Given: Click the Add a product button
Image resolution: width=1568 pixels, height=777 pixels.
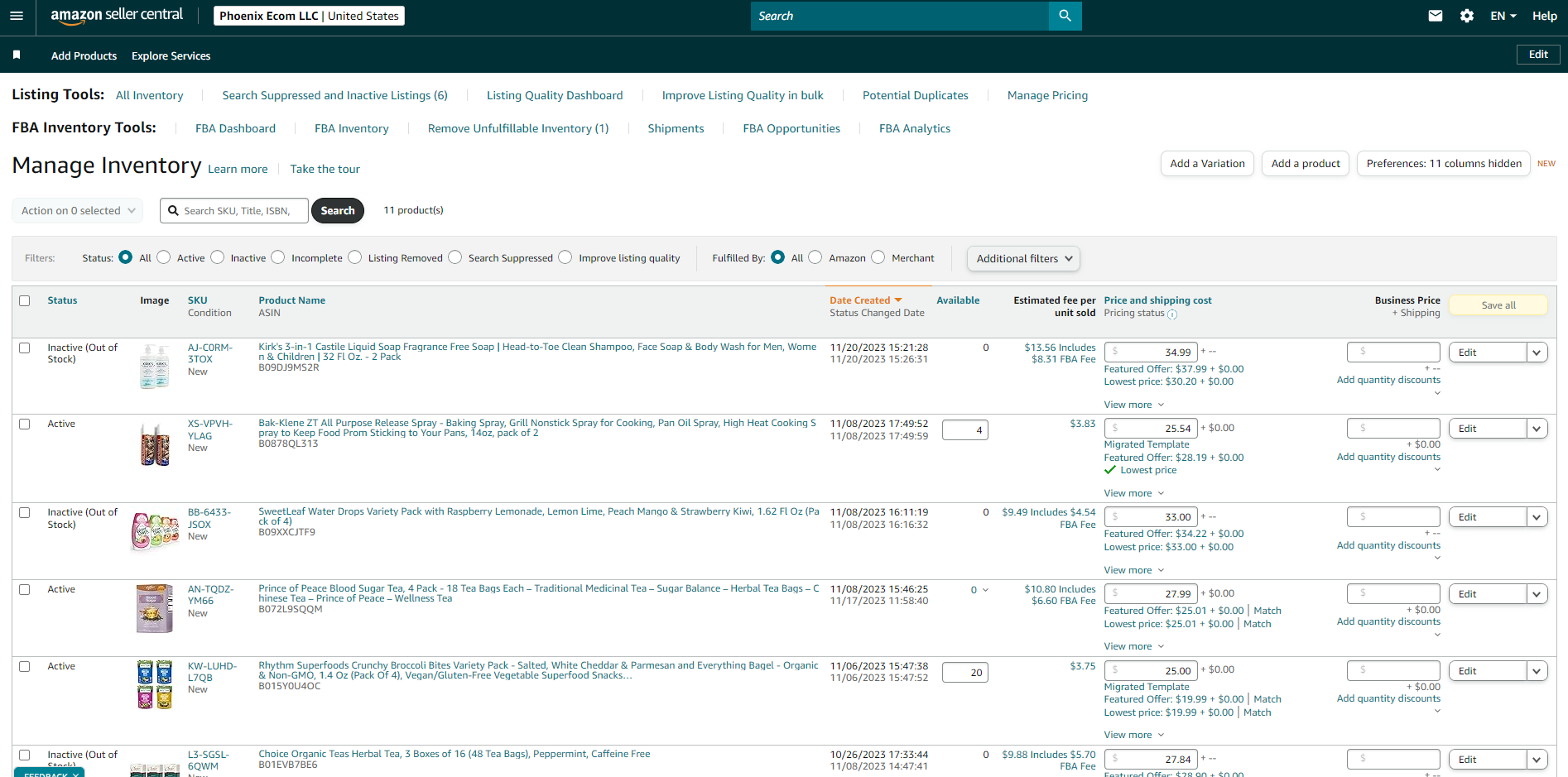Looking at the screenshot, I should coord(1306,164).
